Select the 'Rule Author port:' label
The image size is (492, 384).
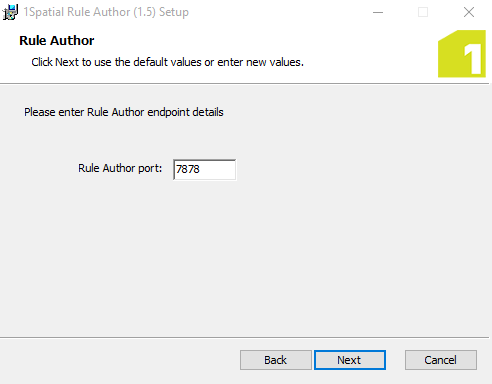coord(120,168)
